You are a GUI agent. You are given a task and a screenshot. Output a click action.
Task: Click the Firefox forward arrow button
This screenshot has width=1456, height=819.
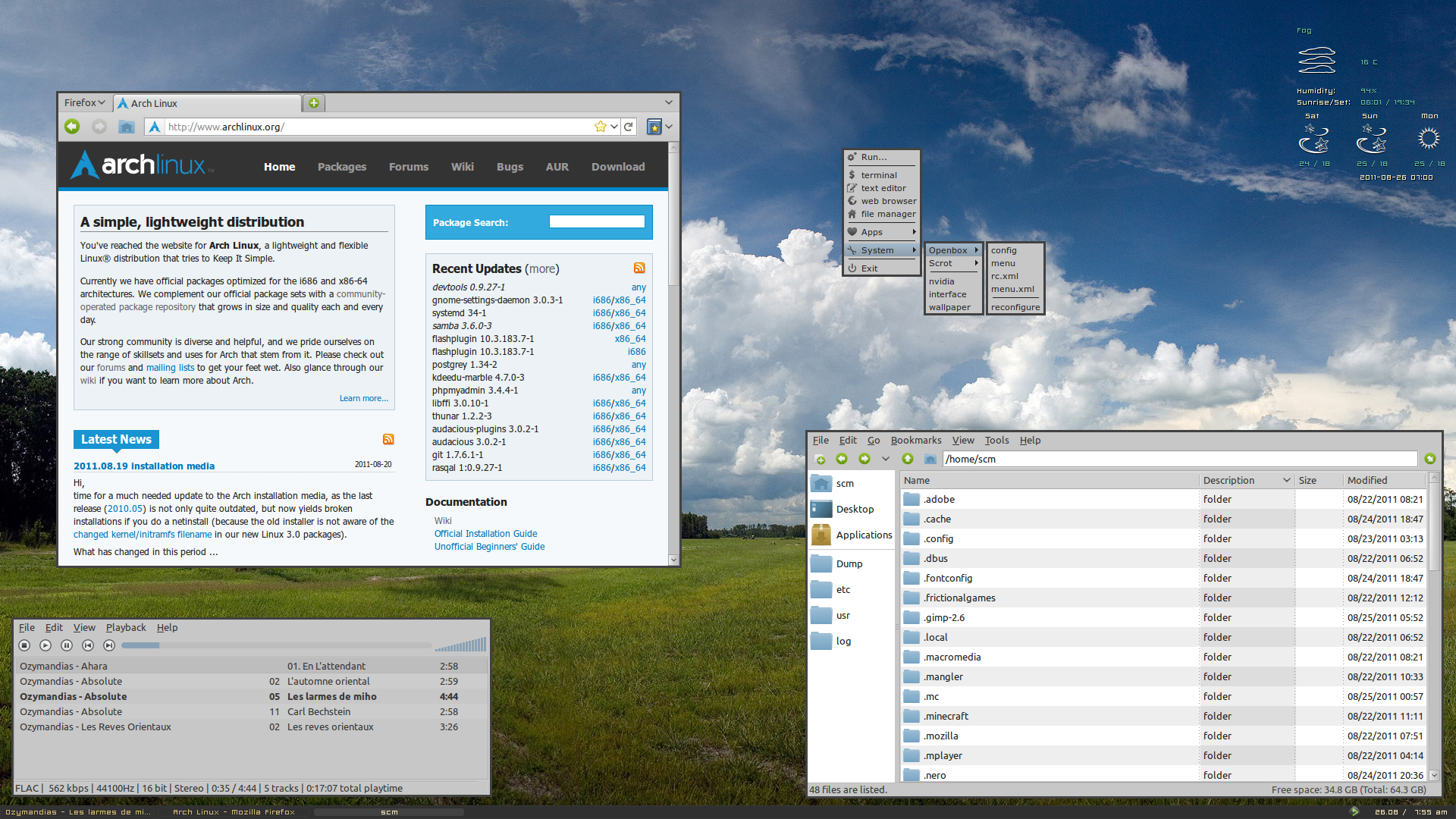[x=99, y=127]
